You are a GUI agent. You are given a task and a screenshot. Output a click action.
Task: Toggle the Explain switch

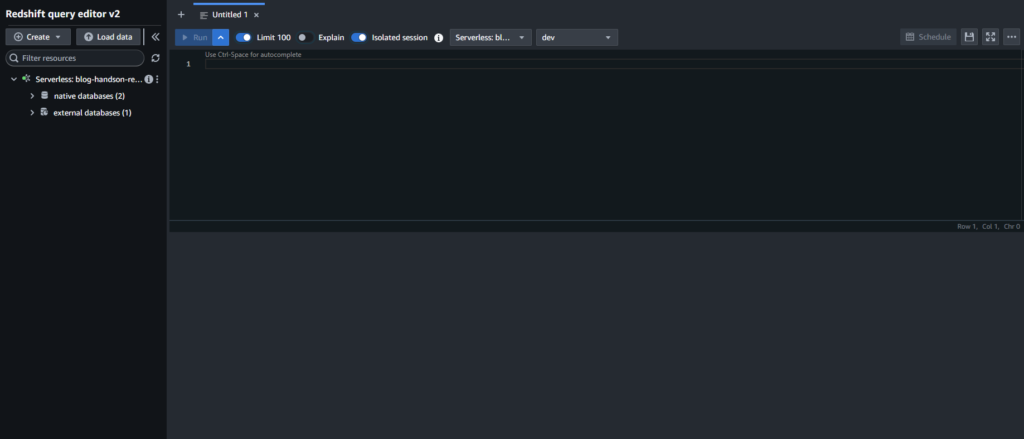305,37
